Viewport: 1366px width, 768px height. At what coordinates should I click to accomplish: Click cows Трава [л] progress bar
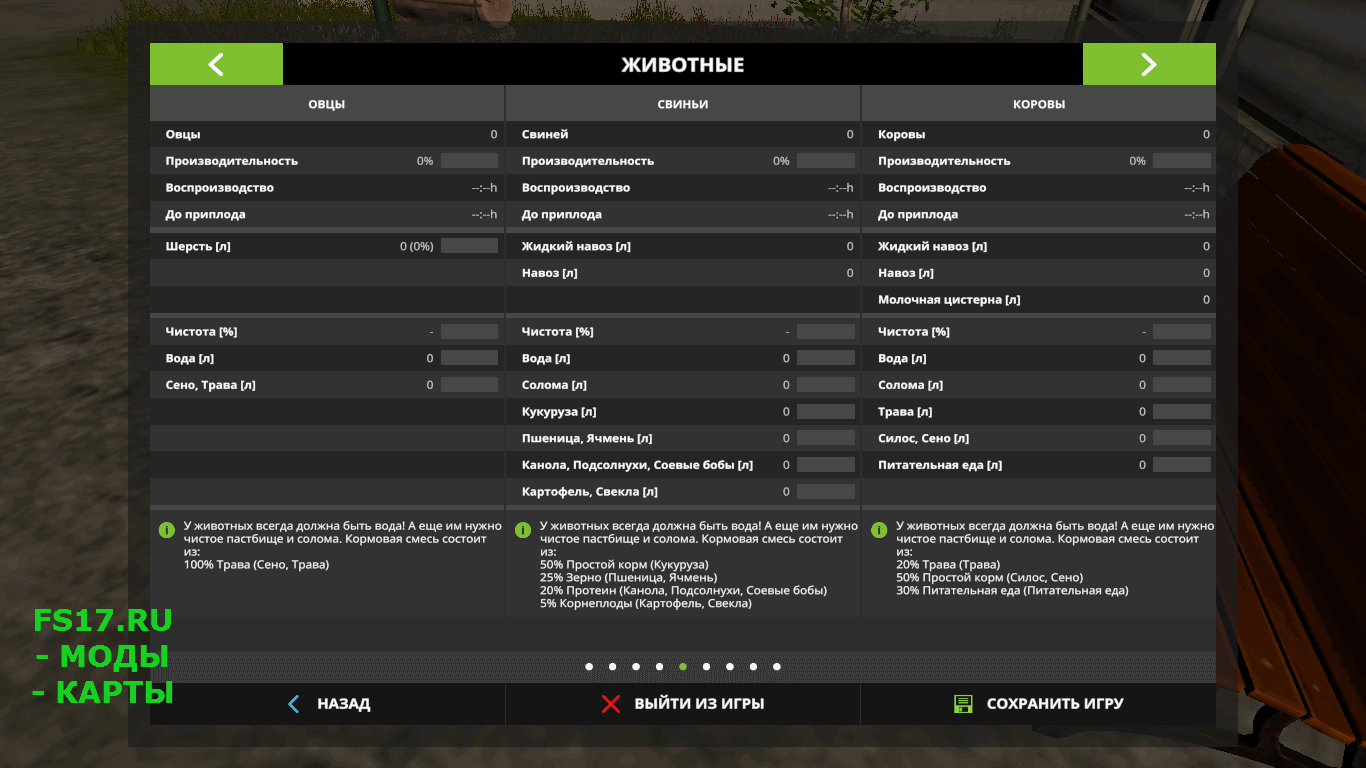coord(1182,412)
